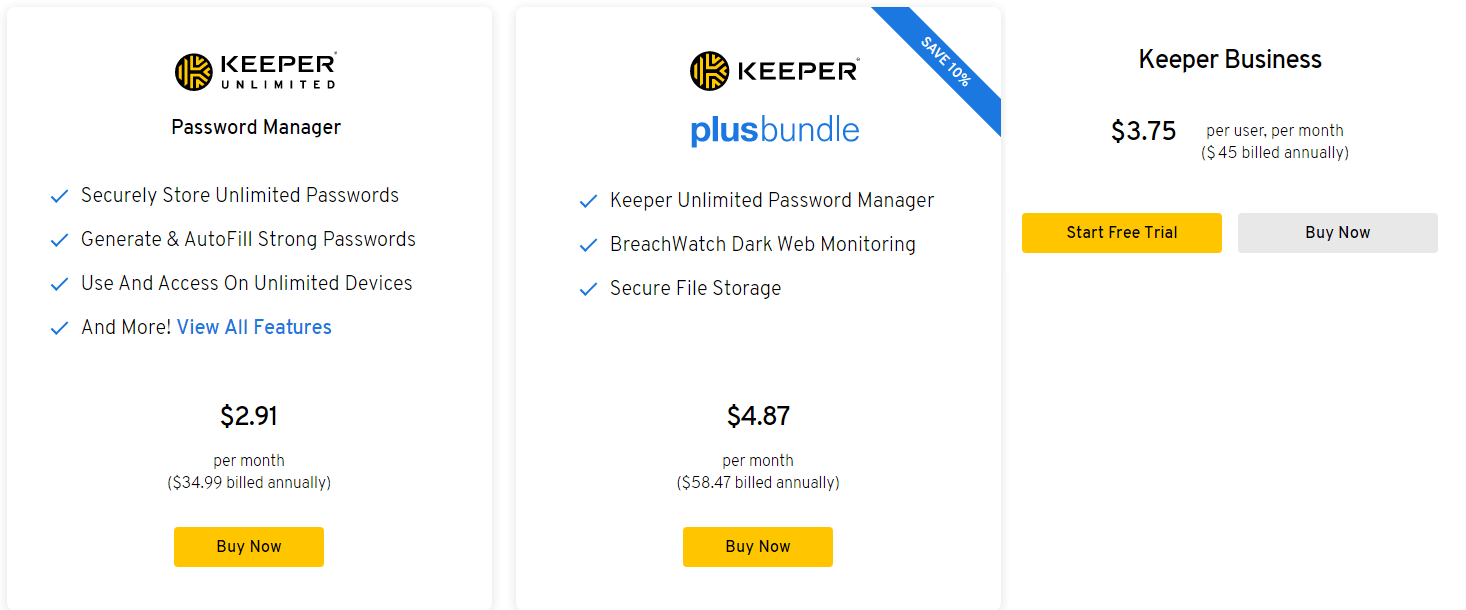Click the Keeper Plus Bundle logo icon

pyautogui.click(x=709, y=71)
